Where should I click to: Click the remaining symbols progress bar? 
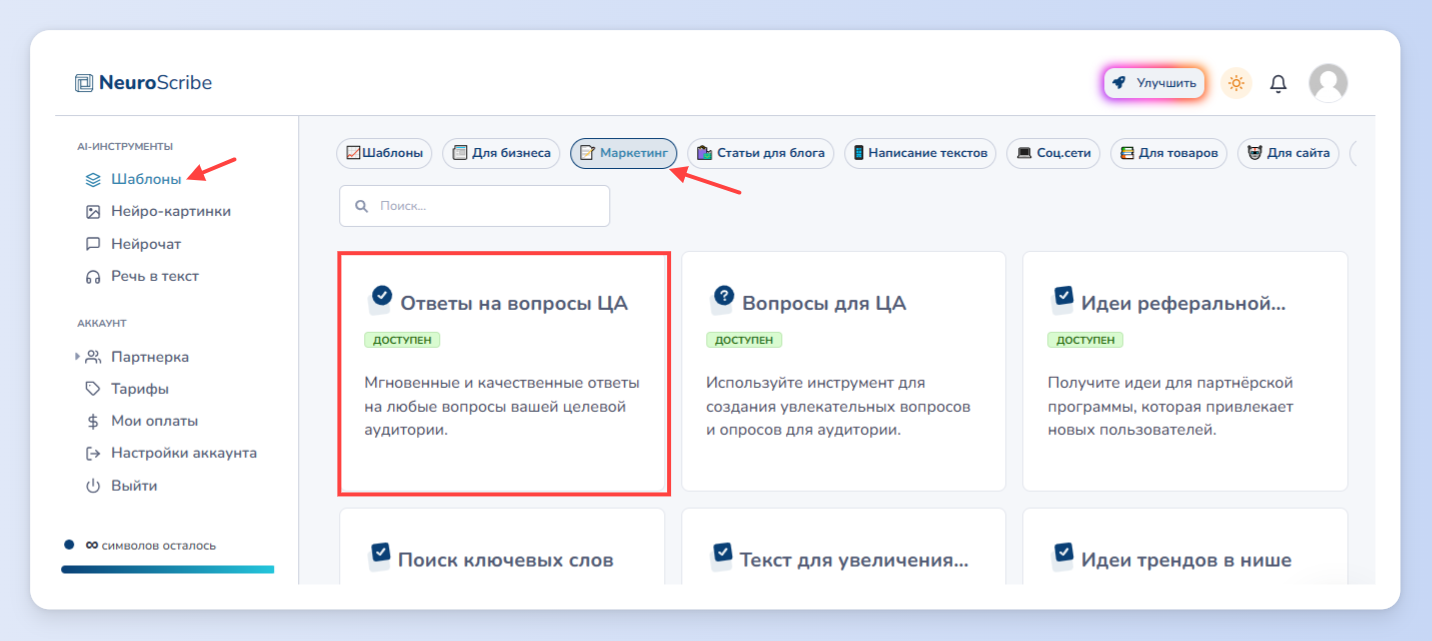click(x=167, y=569)
